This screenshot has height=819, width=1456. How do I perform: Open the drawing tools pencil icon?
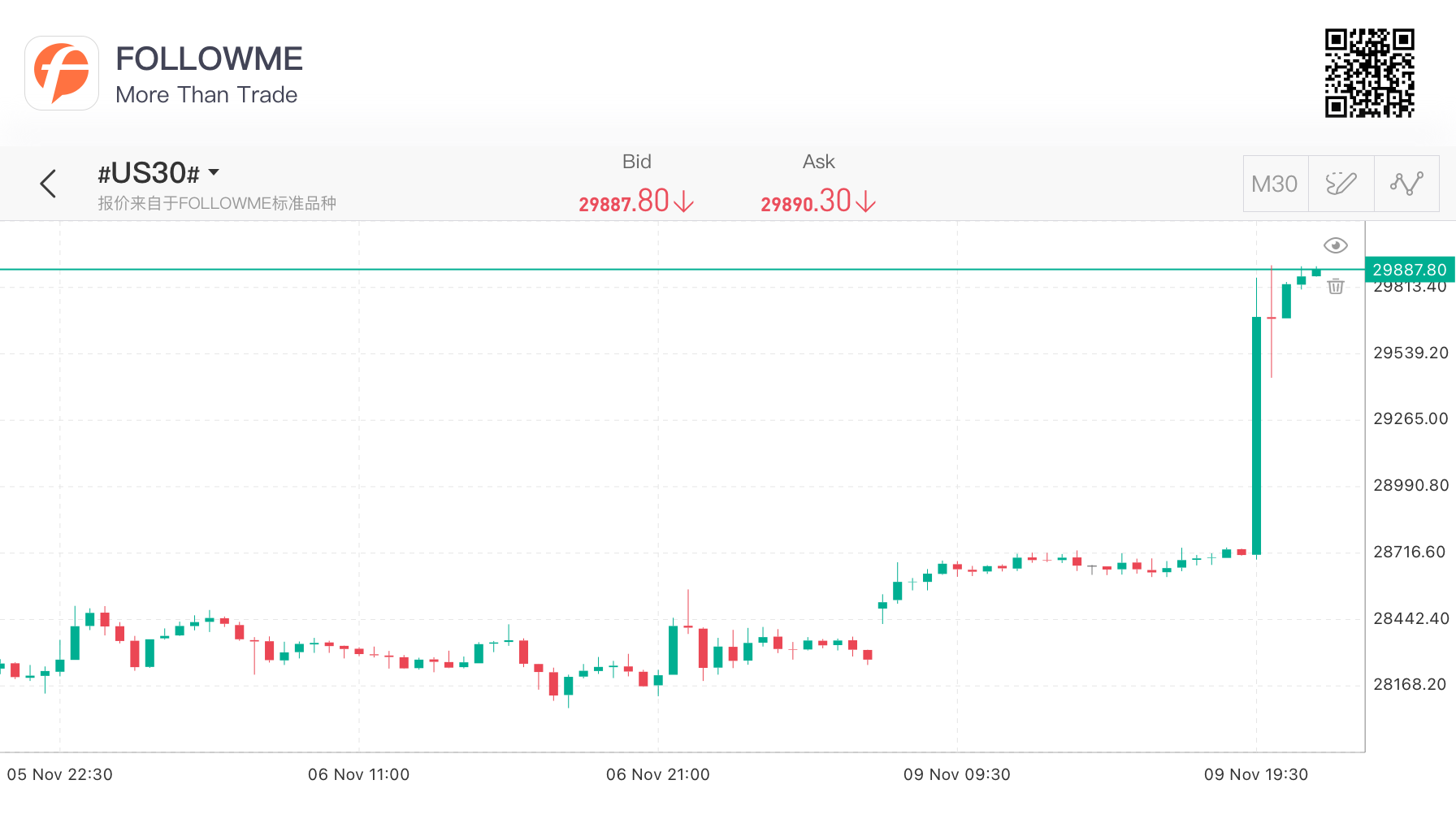(1341, 184)
